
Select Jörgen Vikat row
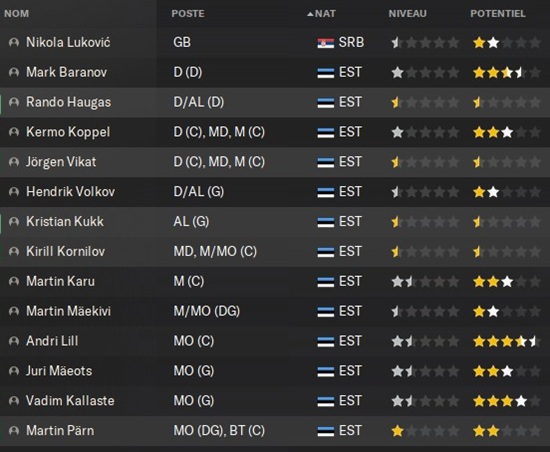click(275, 162)
